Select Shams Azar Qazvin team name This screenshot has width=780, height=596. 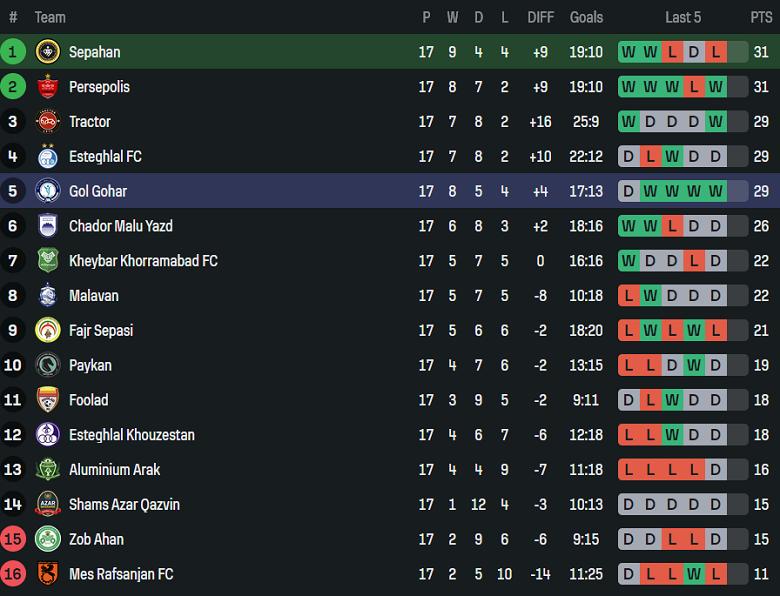[124, 505]
